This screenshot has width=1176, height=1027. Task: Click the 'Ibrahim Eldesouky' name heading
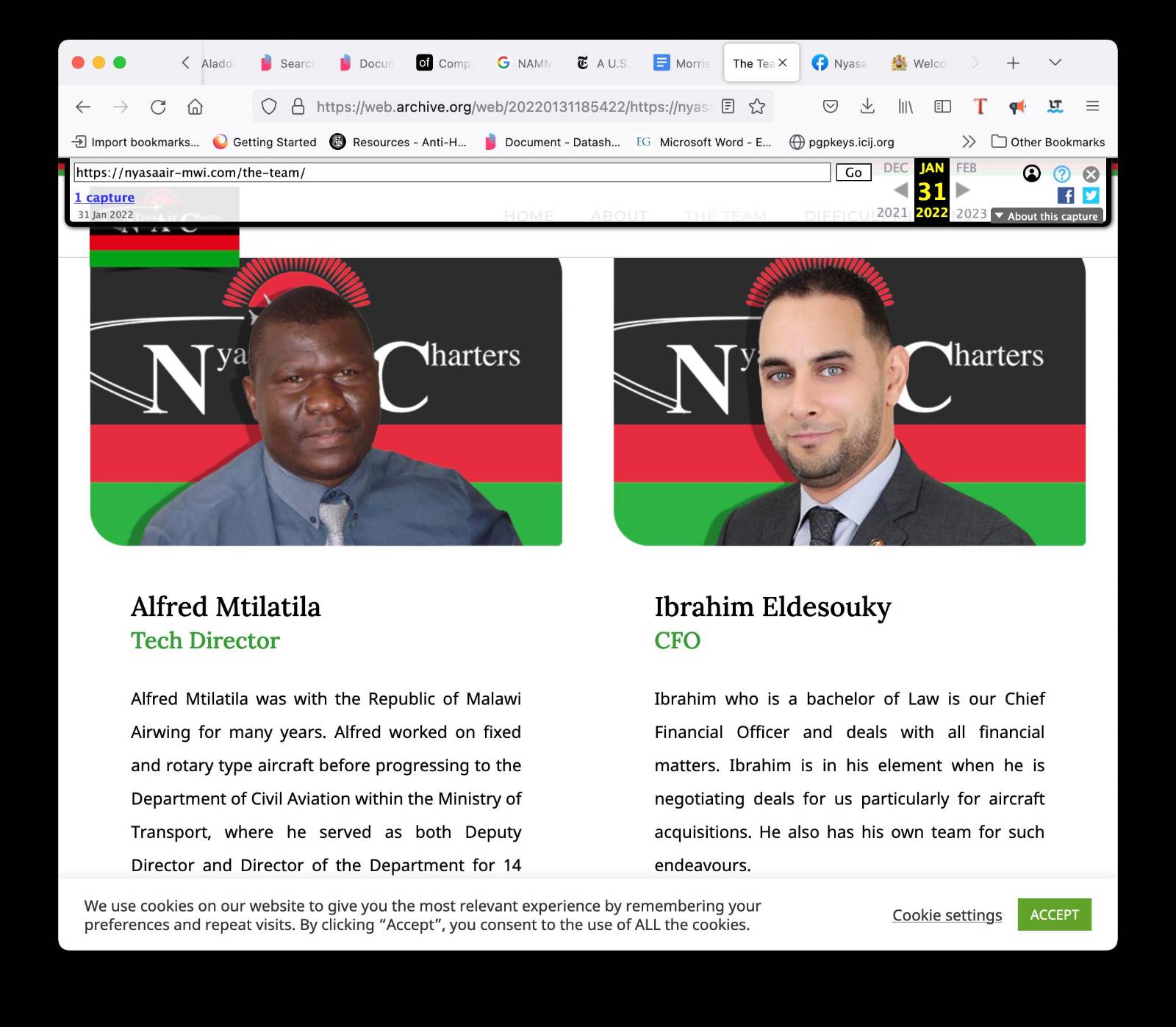click(772, 607)
